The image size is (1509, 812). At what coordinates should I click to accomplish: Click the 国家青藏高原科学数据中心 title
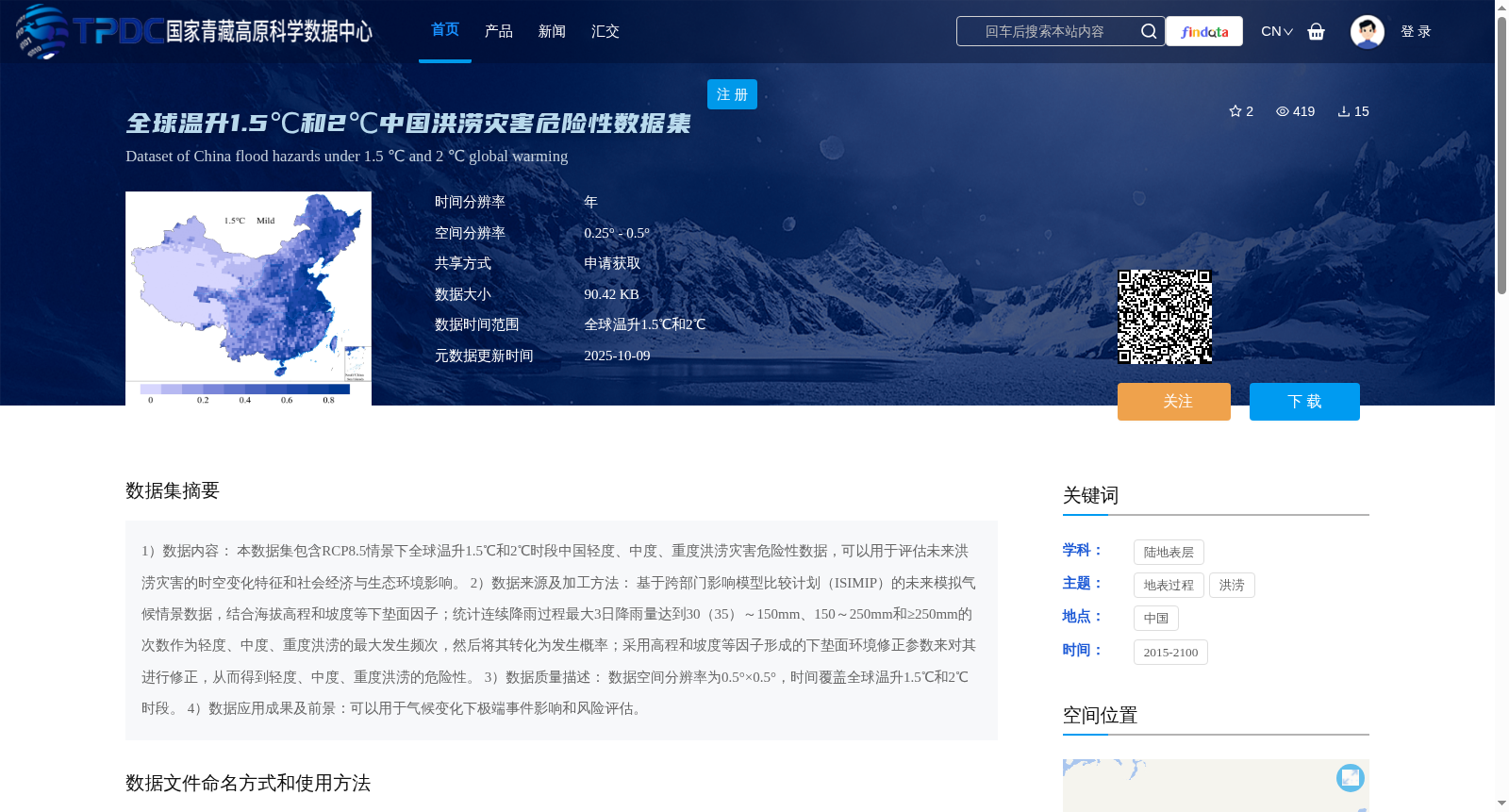coord(270,31)
